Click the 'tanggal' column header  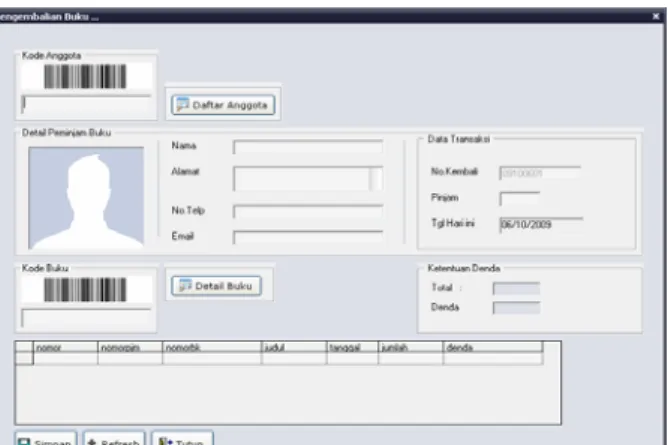[352, 347]
